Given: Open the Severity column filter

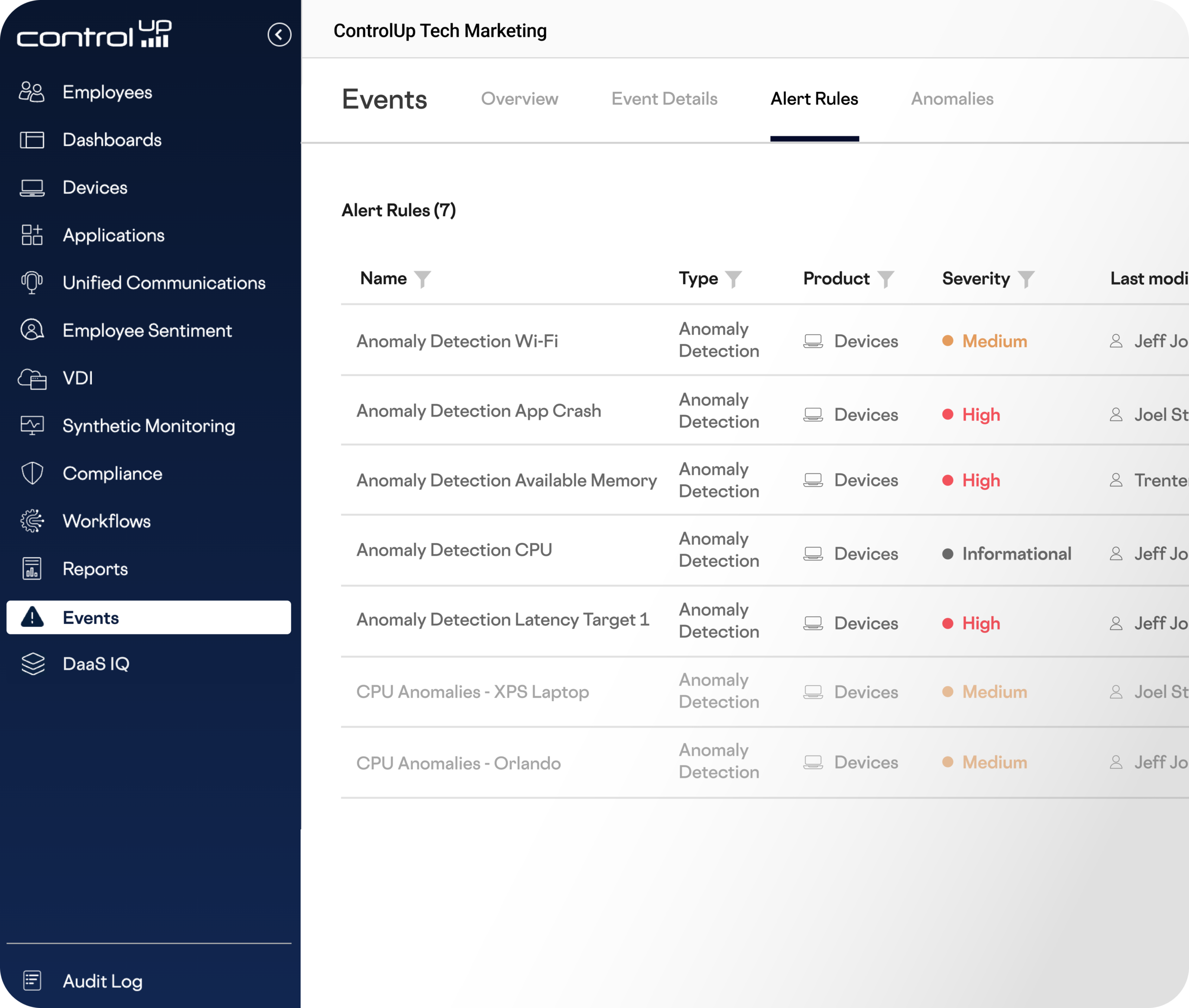Looking at the screenshot, I should [1026, 280].
